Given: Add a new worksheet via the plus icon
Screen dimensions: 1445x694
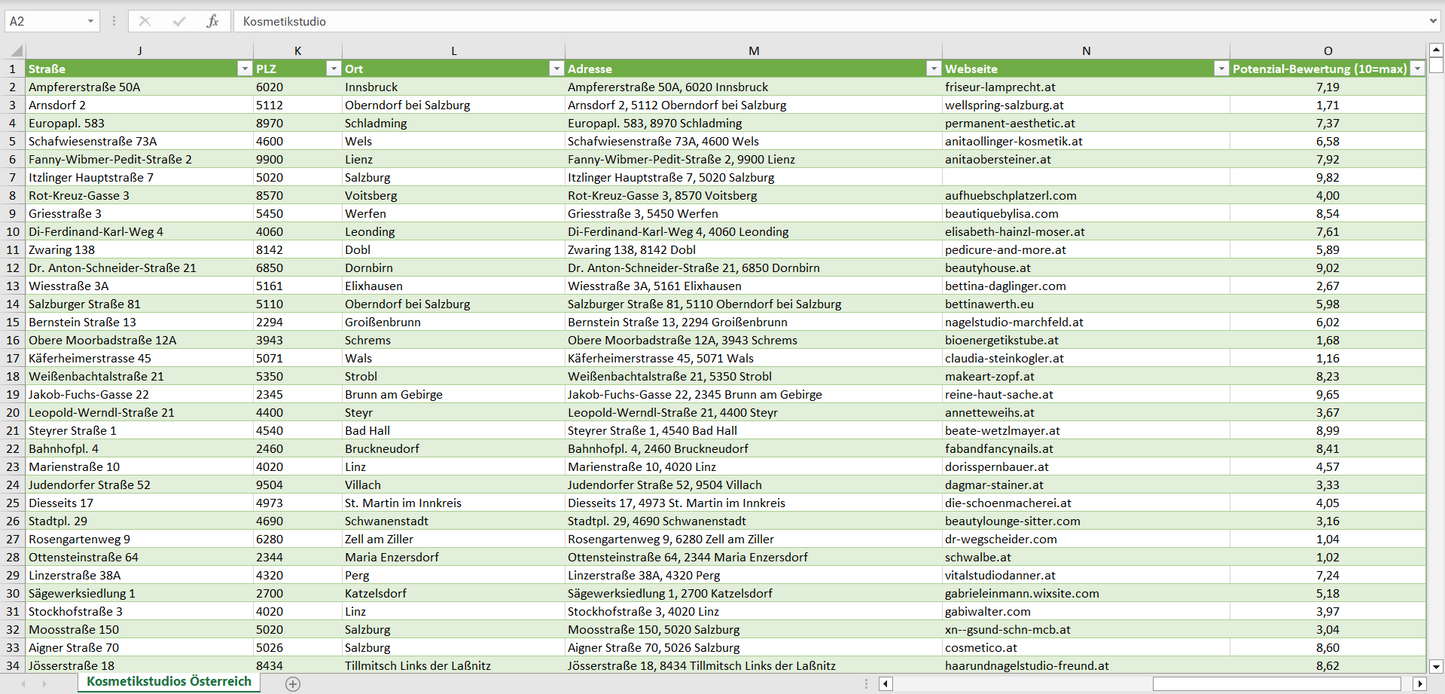Looking at the screenshot, I should tap(290, 683).
